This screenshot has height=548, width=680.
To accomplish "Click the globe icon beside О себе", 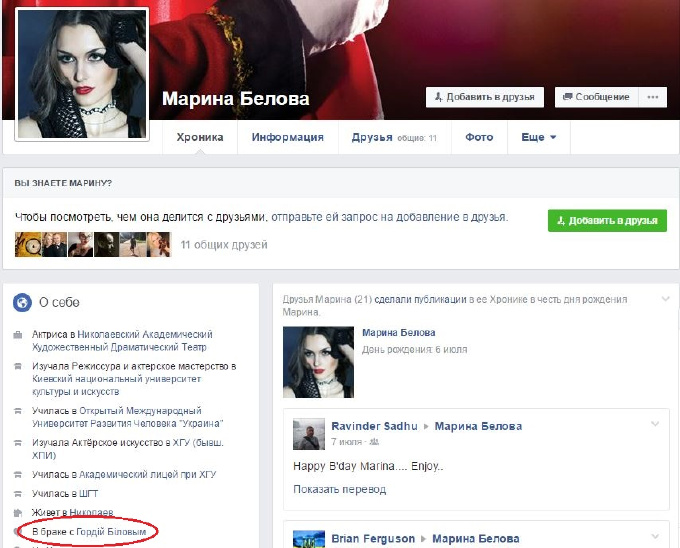I will (x=22, y=302).
